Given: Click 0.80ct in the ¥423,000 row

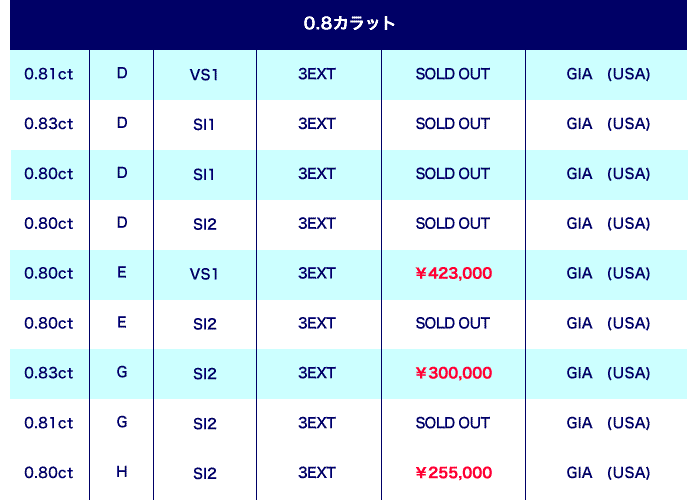Looking at the screenshot, I should (x=49, y=273).
